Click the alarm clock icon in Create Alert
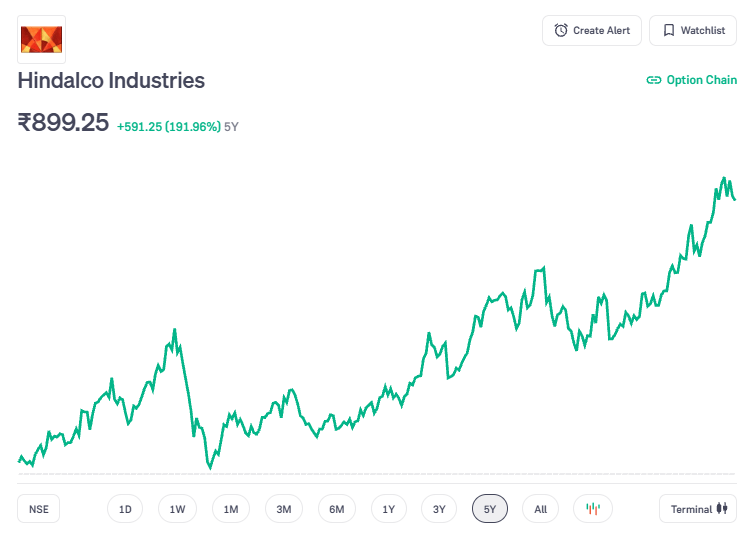The image size is (753, 539). point(561,31)
